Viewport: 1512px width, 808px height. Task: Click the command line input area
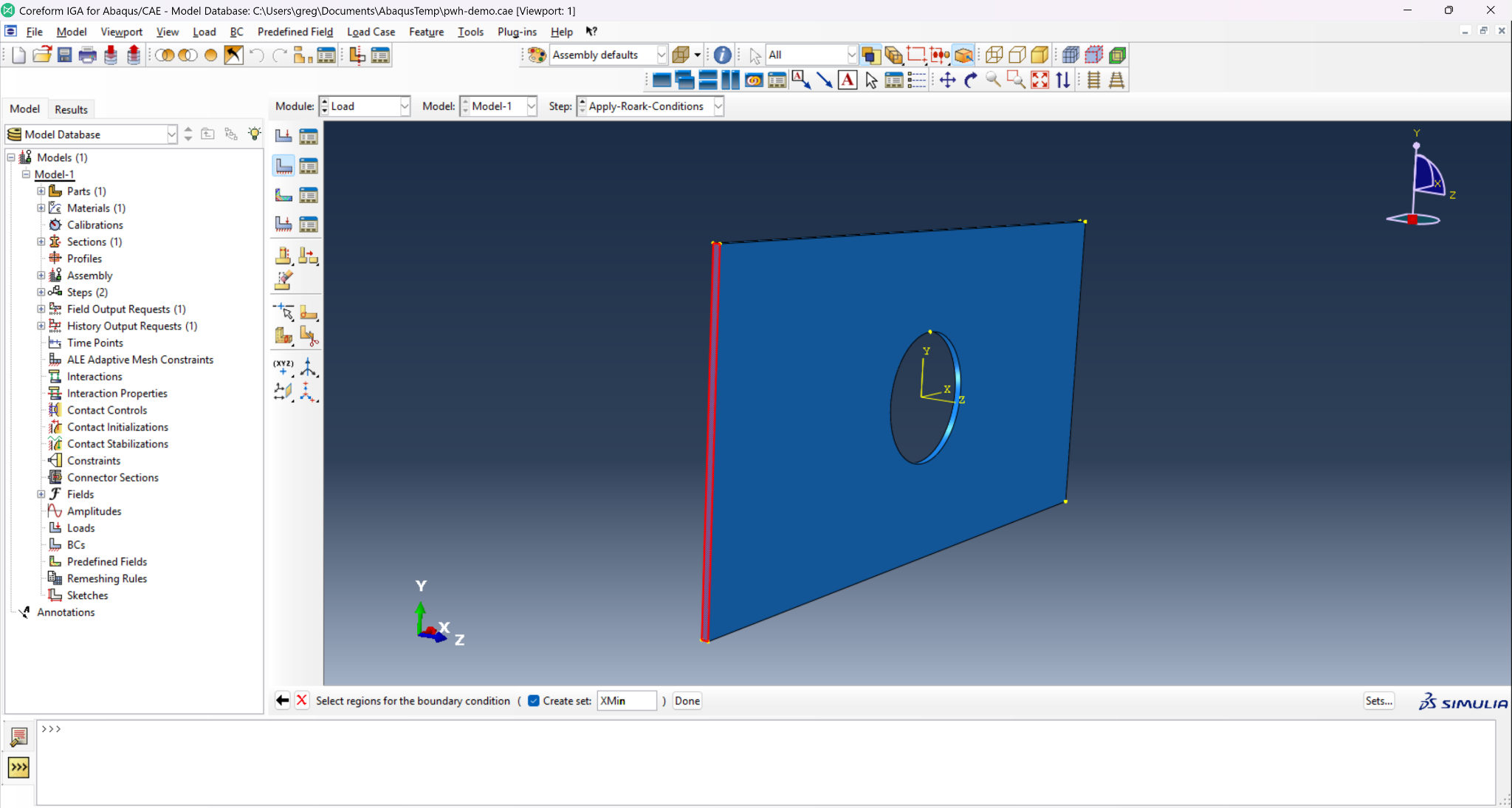(x=766, y=763)
